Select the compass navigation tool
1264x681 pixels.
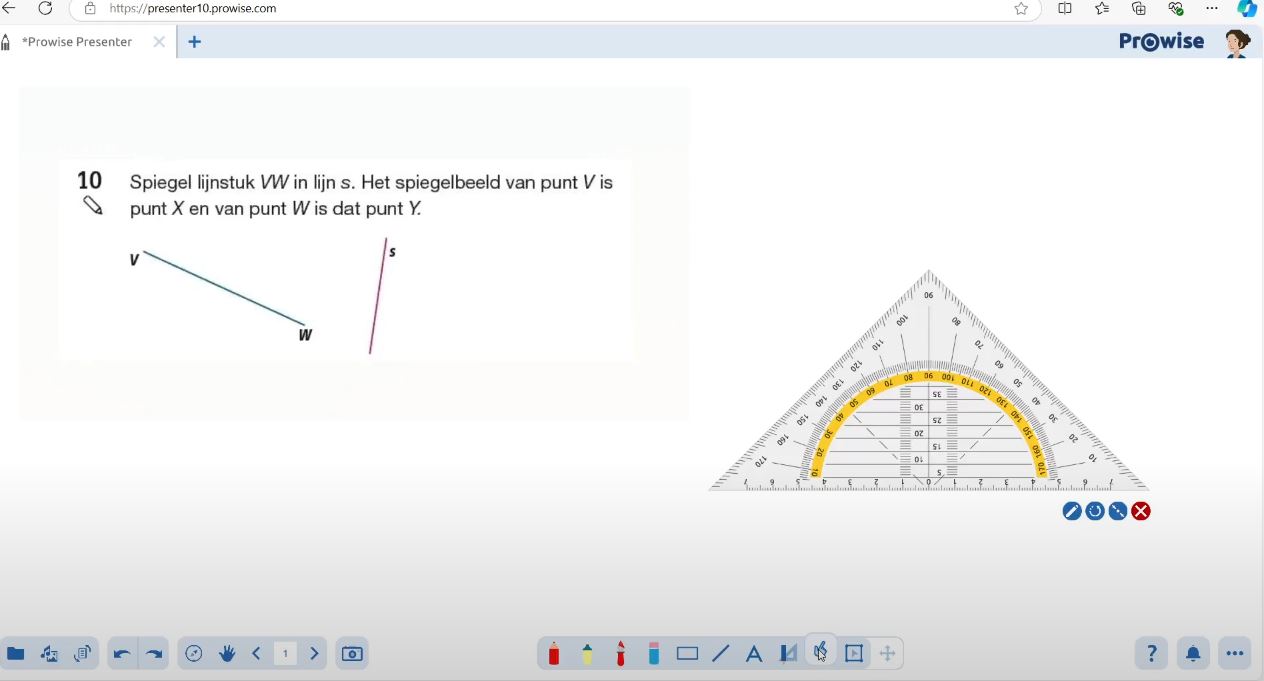tap(194, 654)
